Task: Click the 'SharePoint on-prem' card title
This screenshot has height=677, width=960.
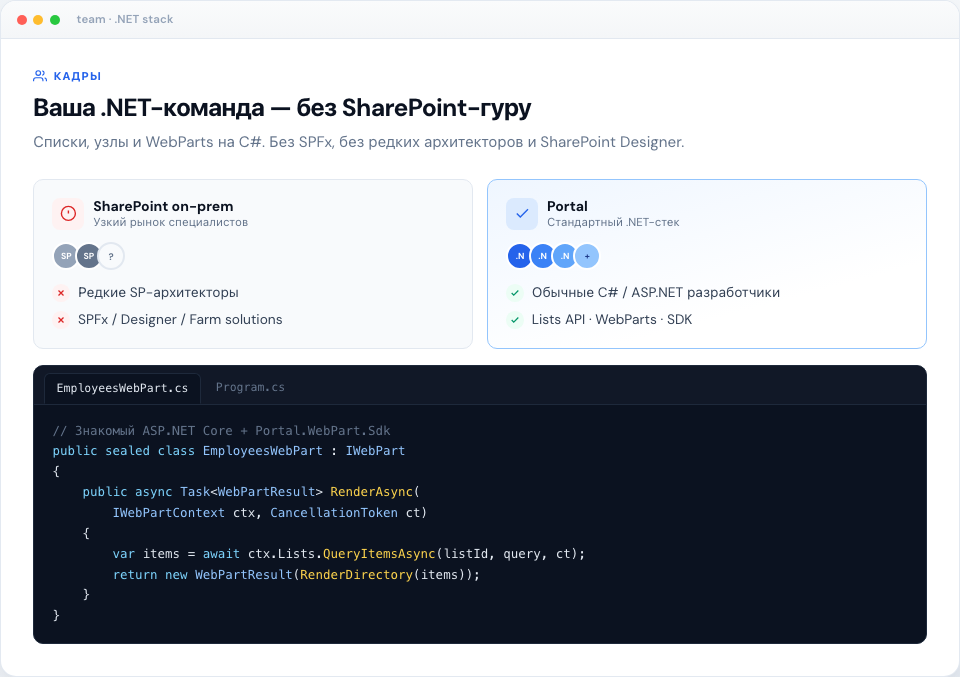Action: point(163,206)
